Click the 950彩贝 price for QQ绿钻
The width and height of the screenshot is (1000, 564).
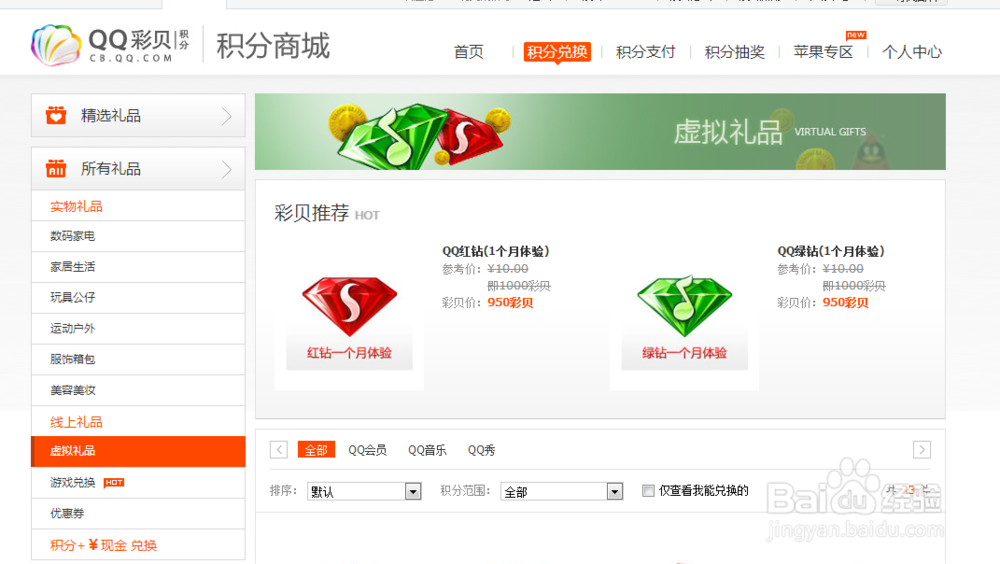point(845,302)
